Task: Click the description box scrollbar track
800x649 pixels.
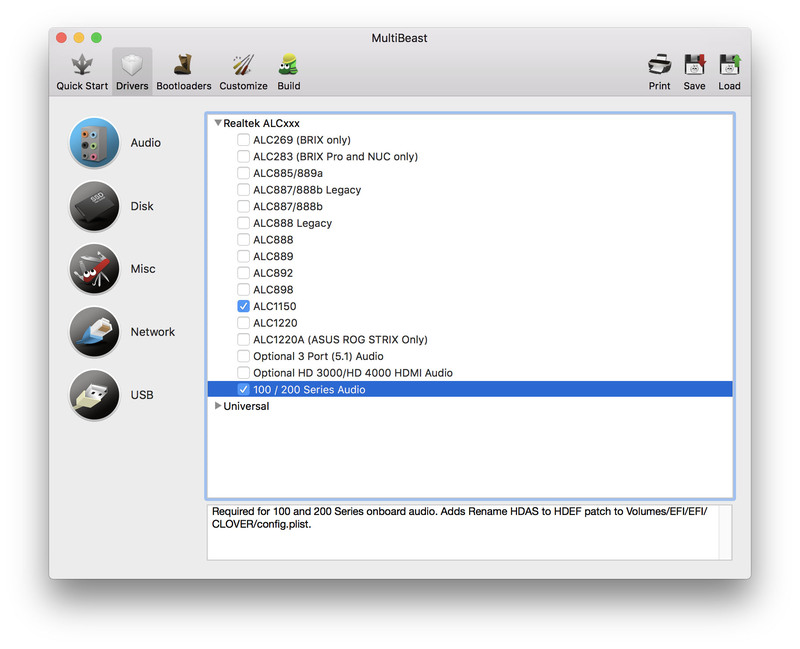Action: tap(725, 532)
